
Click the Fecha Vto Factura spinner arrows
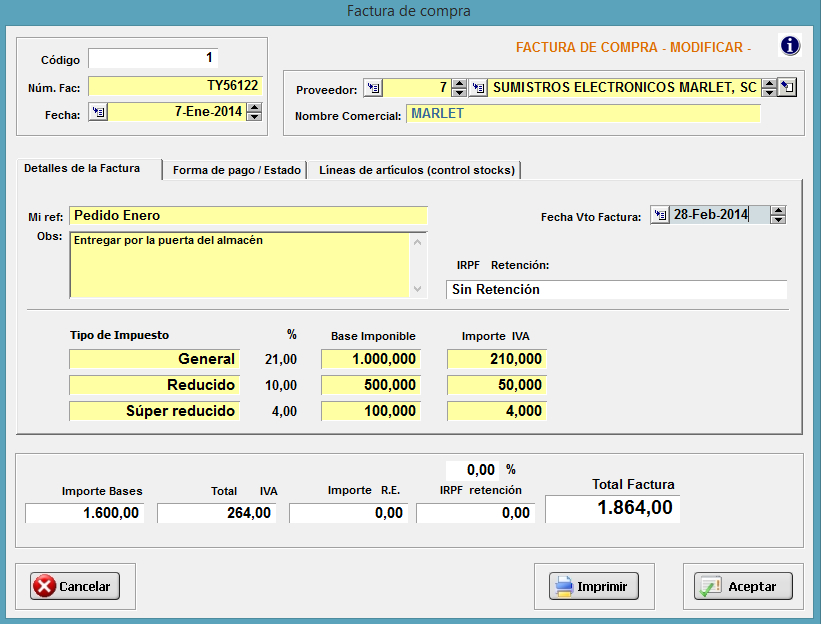point(778,215)
